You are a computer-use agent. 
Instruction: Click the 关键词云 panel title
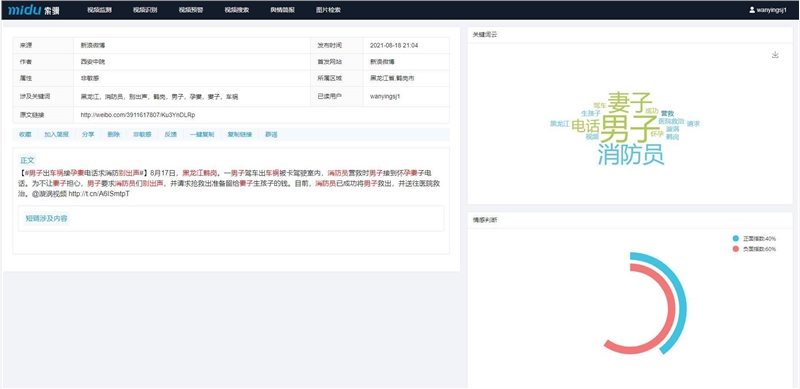(x=484, y=35)
